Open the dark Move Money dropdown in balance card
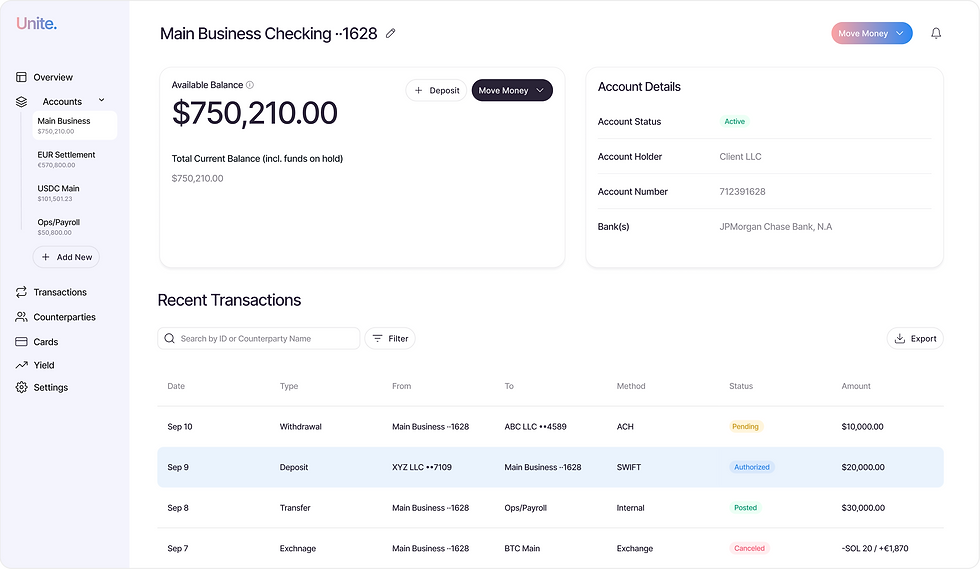 512,90
